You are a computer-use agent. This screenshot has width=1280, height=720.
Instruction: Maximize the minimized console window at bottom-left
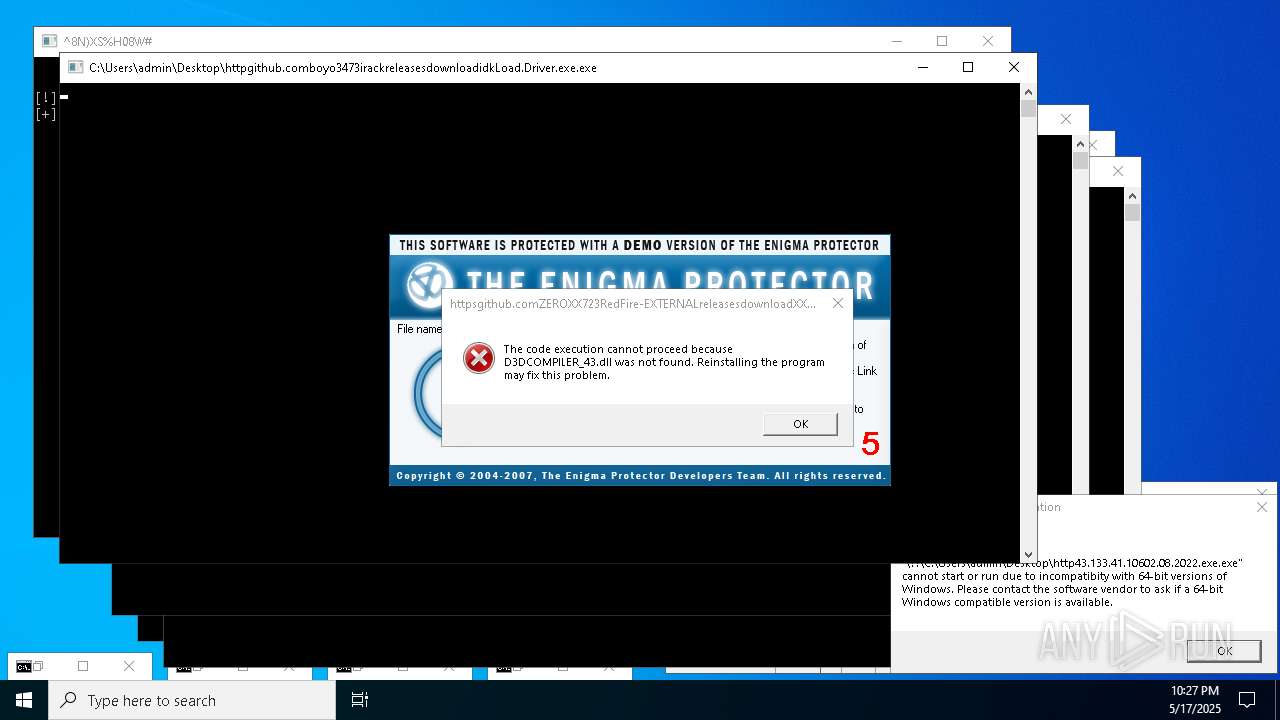[83, 666]
